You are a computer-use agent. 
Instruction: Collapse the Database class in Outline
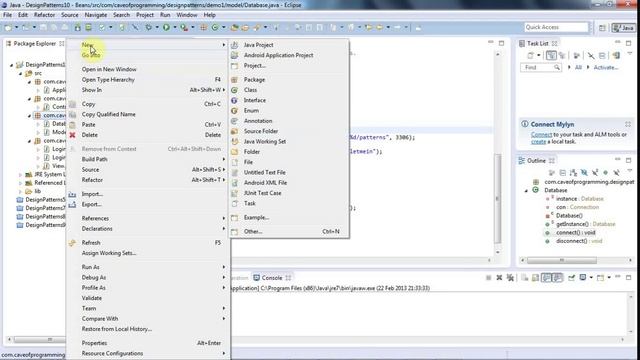(526, 191)
